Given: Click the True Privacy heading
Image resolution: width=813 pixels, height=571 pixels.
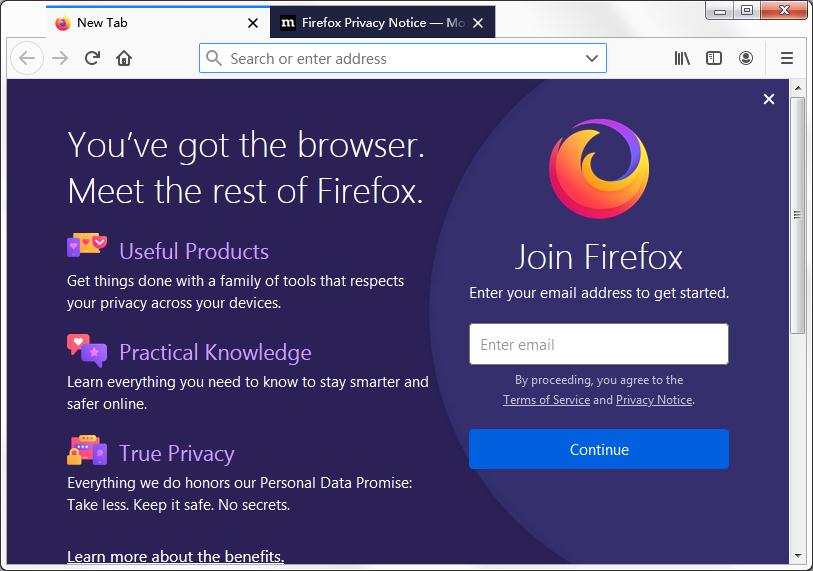Looking at the screenshot, I should (177, 454).
